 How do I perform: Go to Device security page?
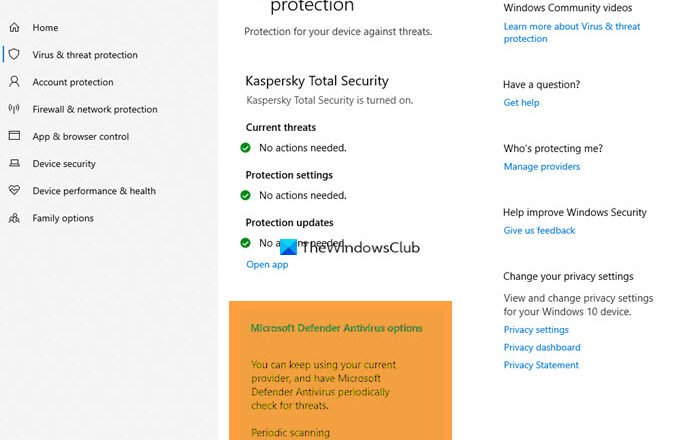point(64,163)
